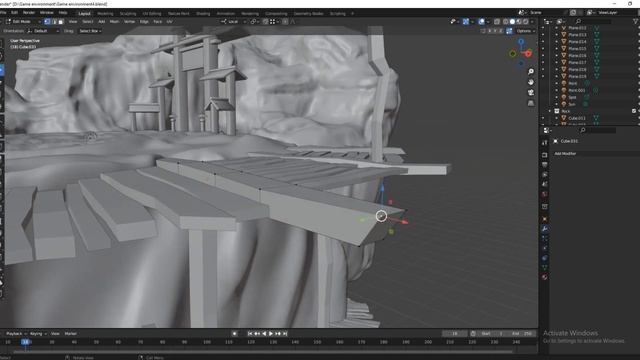640x360 pixels.
Task: Click the pan view hand icon
Action: [x=531, y=82]
